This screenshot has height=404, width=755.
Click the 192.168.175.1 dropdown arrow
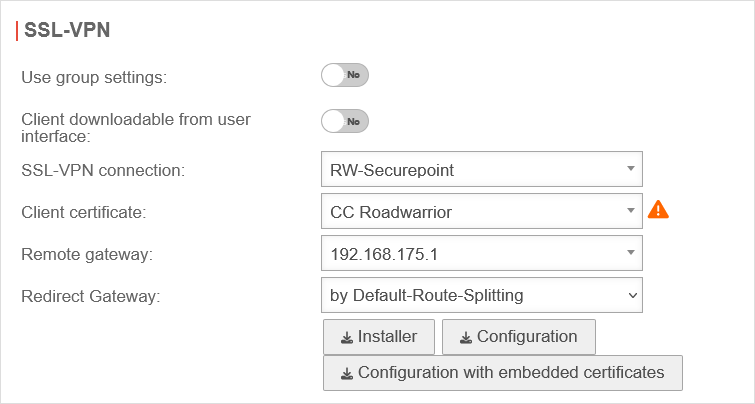630,253
